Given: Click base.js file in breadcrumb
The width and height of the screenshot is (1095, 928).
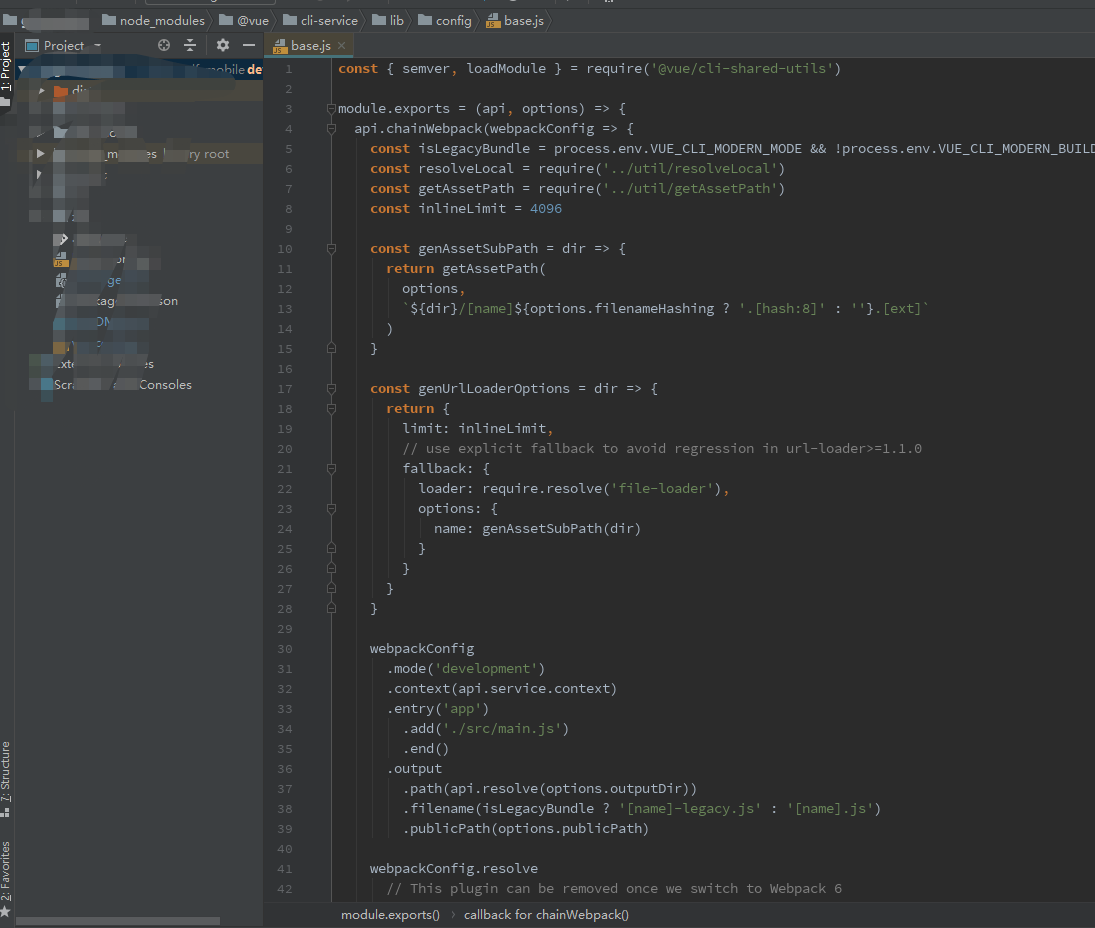Looking at the screenshot, I should [515, 21].
